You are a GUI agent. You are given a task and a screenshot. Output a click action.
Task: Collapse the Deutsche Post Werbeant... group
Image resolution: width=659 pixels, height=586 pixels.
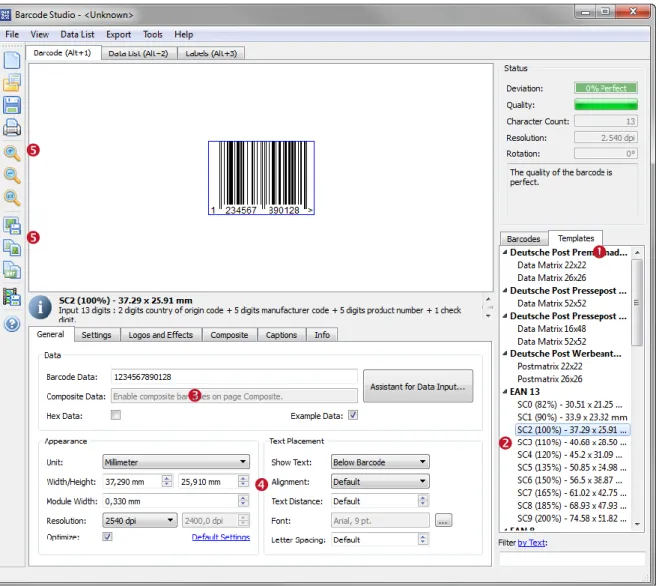tap(505, 354)
